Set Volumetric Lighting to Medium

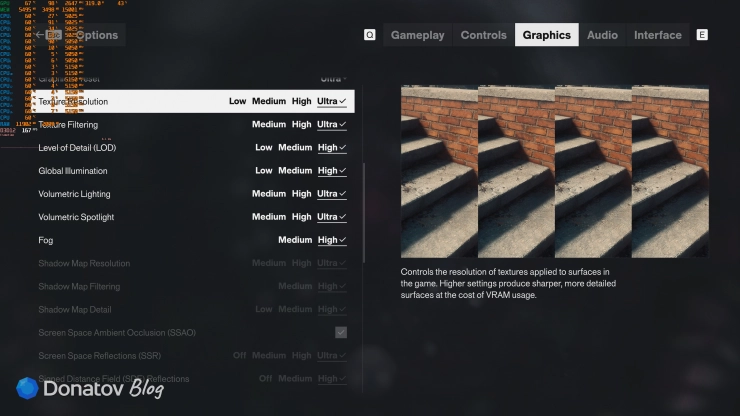[269, 194]
